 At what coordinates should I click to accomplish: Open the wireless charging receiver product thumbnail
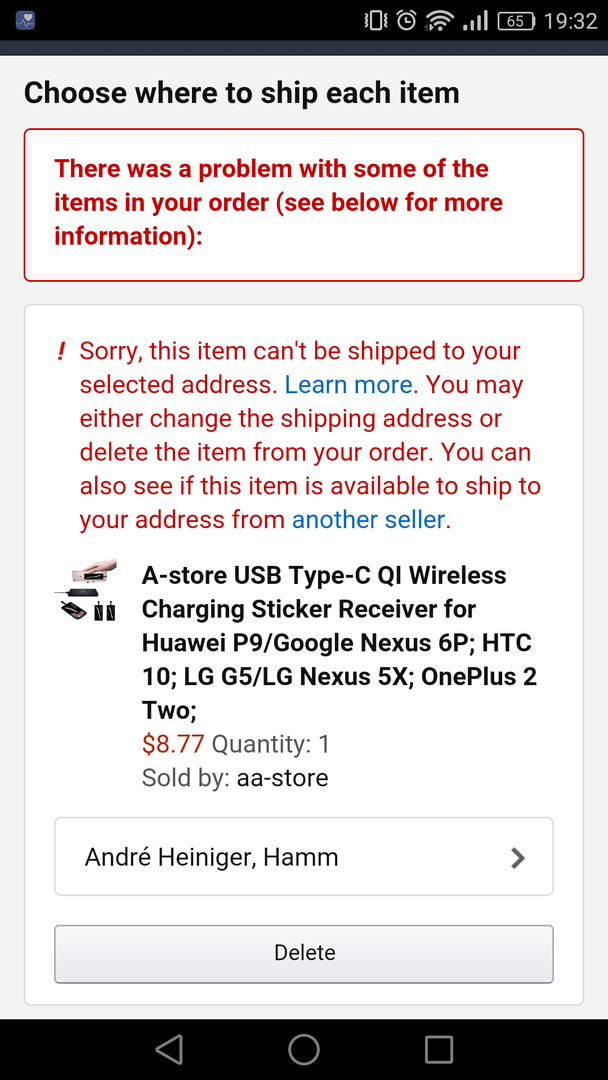click(85, 590)
